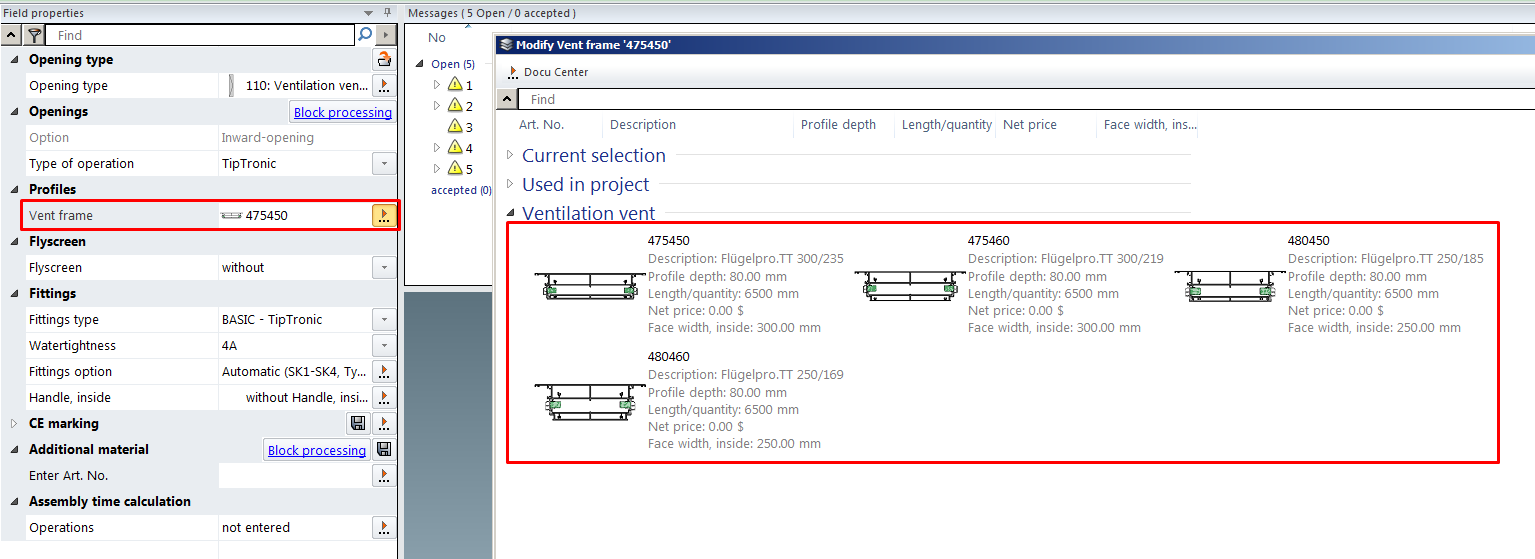Expand warning message 4 in Messages list
The image size is (1535, 559).
(x=437, y=148)
